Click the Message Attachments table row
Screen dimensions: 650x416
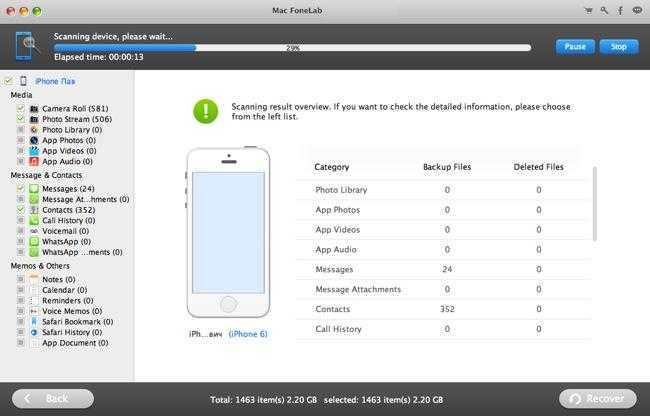pyautogui.click(x=444, y=289)
